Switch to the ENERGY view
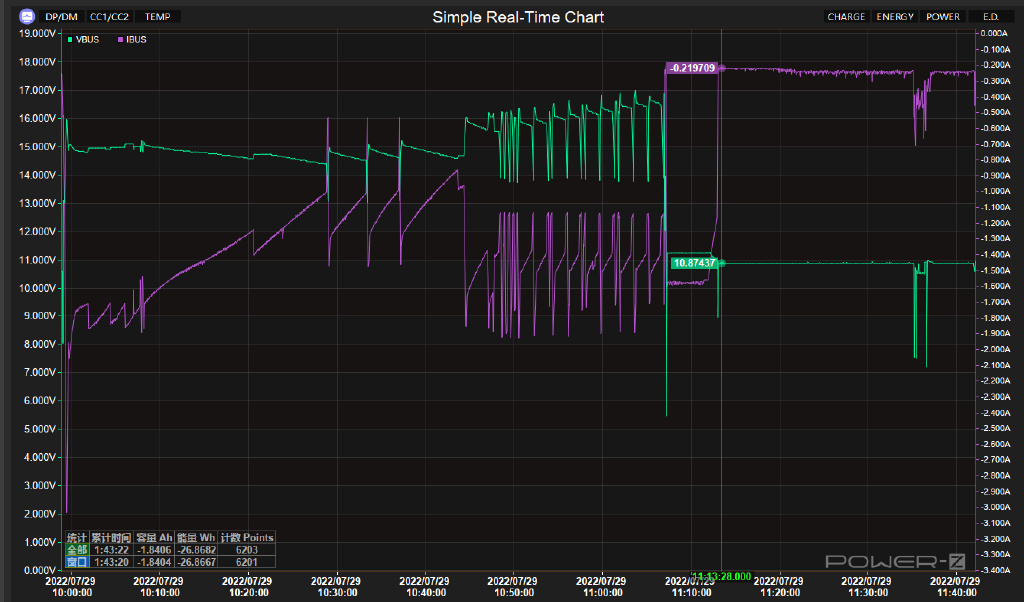This screenshot has height=602, width=1024. 894,17
